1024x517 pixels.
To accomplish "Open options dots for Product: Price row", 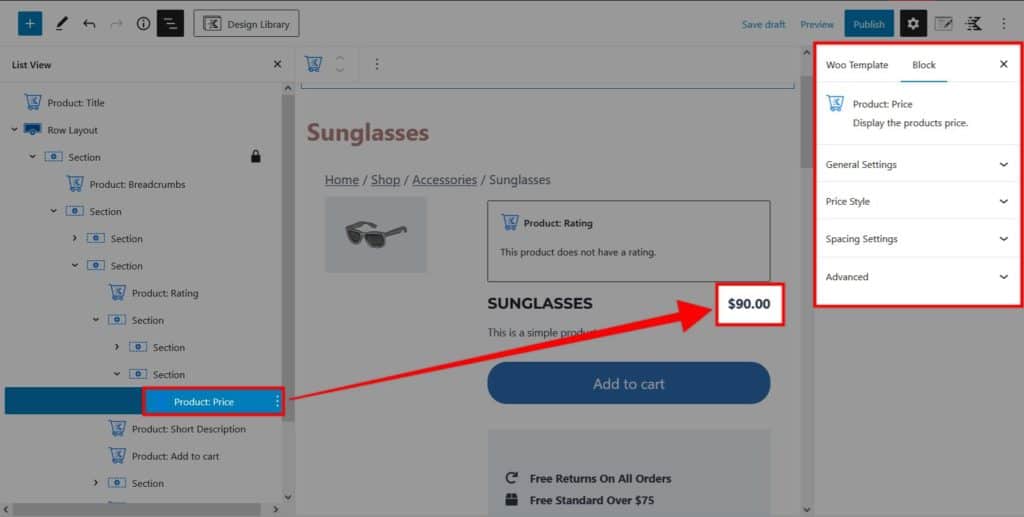I will click(278, 401).
